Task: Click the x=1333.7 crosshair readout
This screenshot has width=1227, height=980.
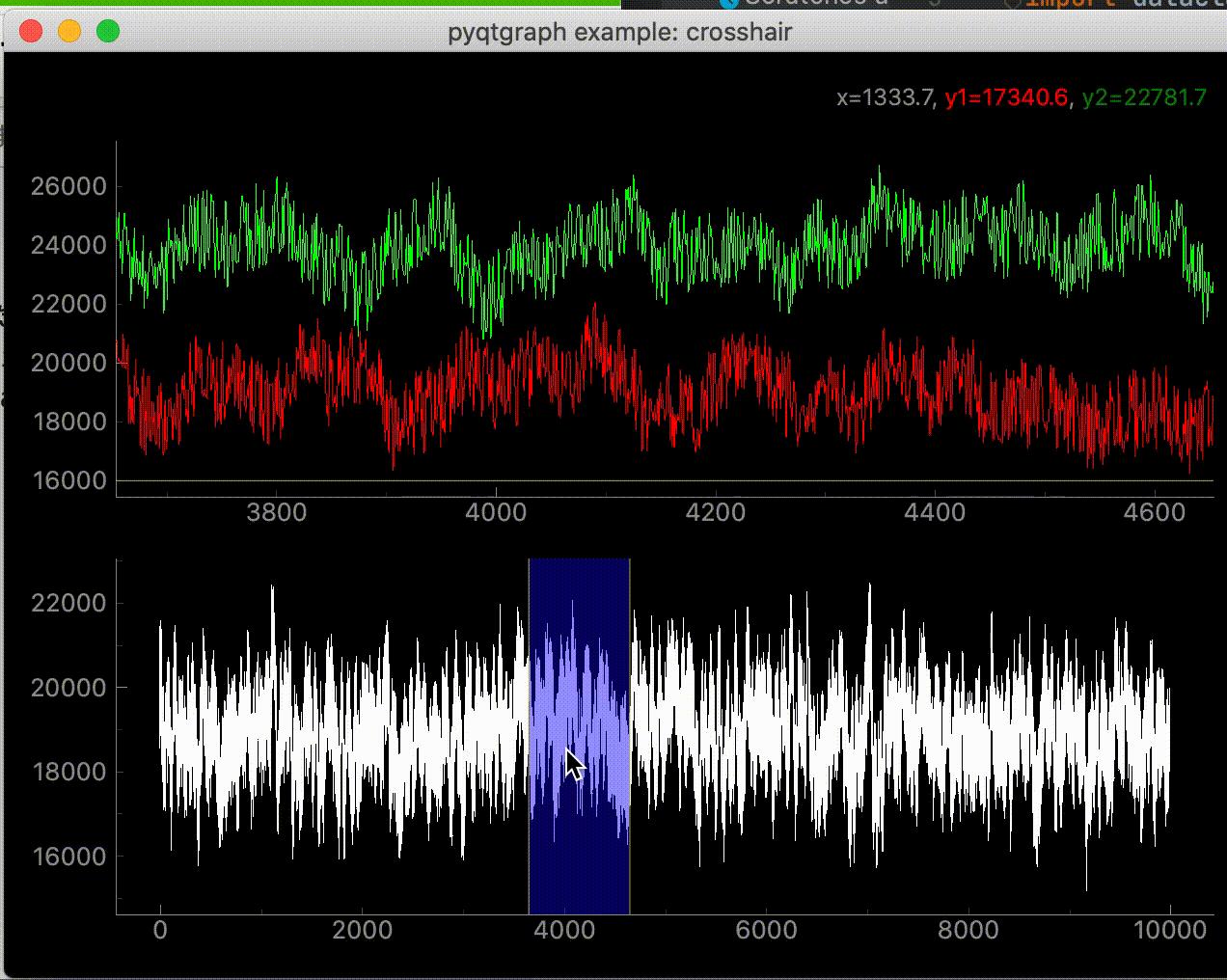Action: pos(886,97)
